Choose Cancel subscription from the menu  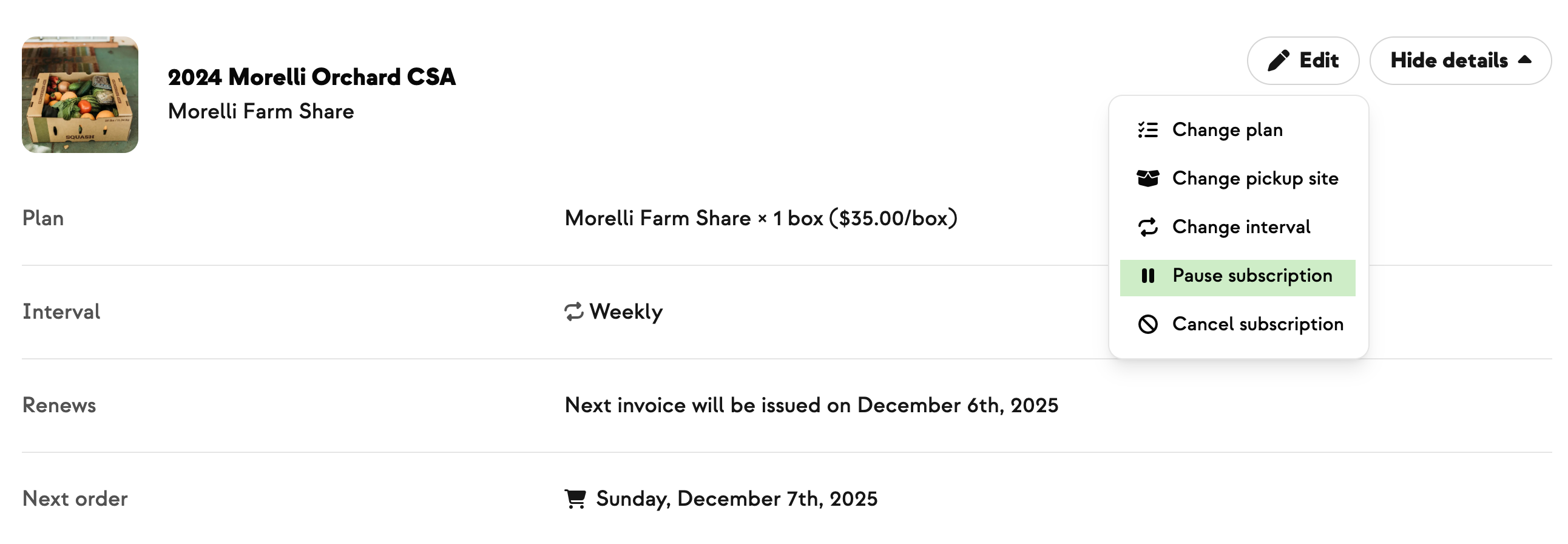pyautogui.click(x=1257, y=324)
